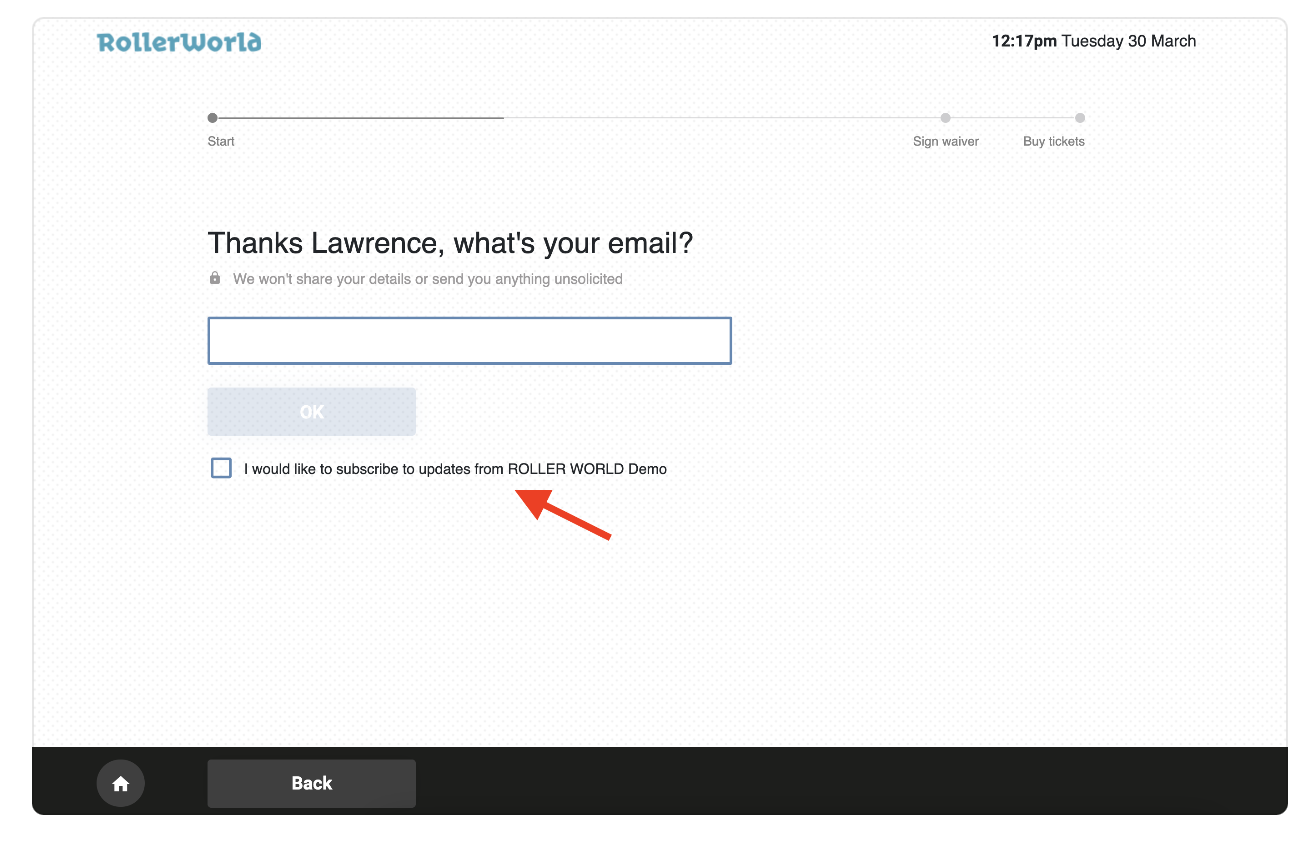Image resolution: width=1314 pixels, height=842 pixels.
Task: Click the padlock icon beside privacy note
Action: point(215,278)
